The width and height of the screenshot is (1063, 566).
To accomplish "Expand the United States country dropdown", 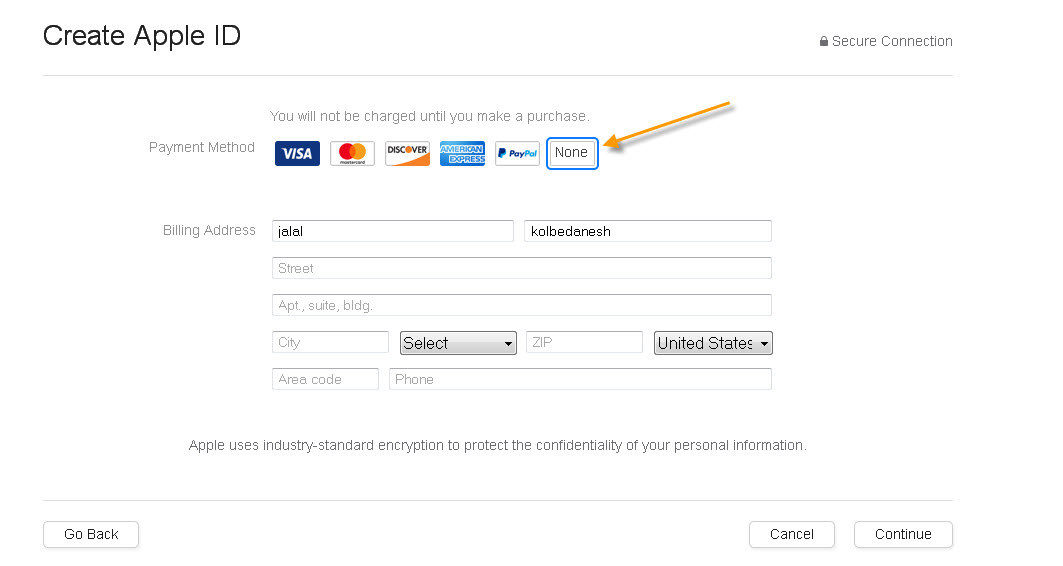I will [x=713, y=343].
